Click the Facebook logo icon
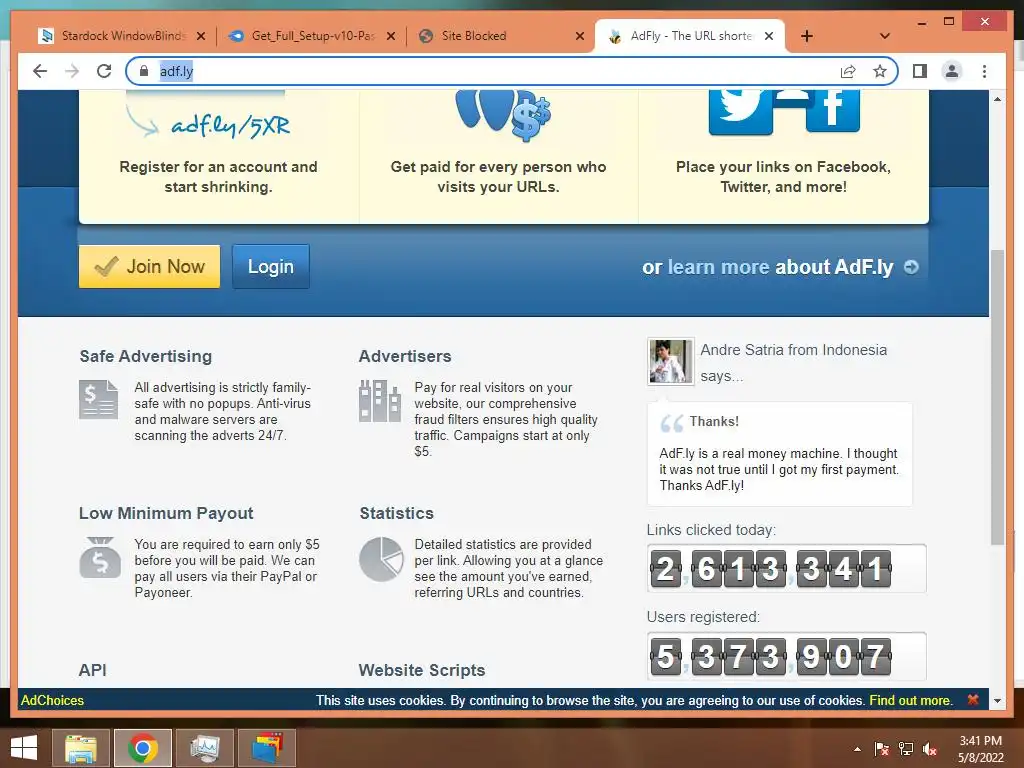This screenshot has height=768, width=1024. click(x=832, y=110)
